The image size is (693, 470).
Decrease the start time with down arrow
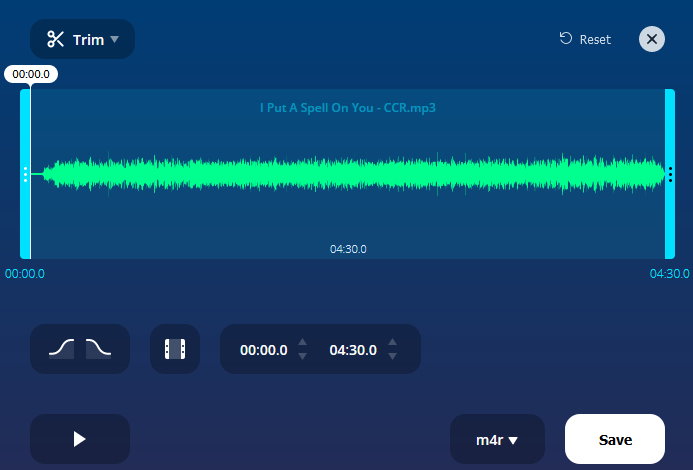[x=302, y=356]
